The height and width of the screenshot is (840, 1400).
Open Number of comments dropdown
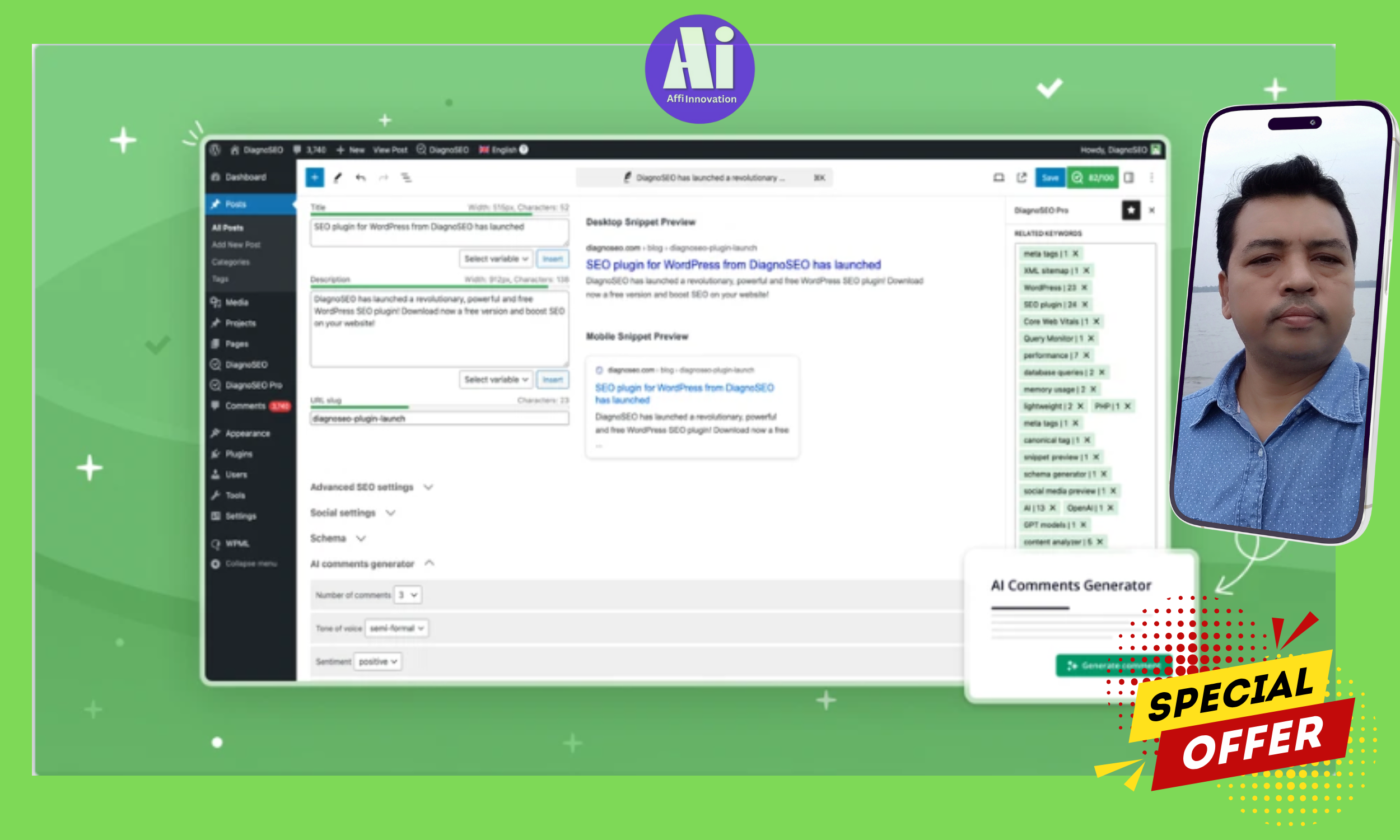408,595
